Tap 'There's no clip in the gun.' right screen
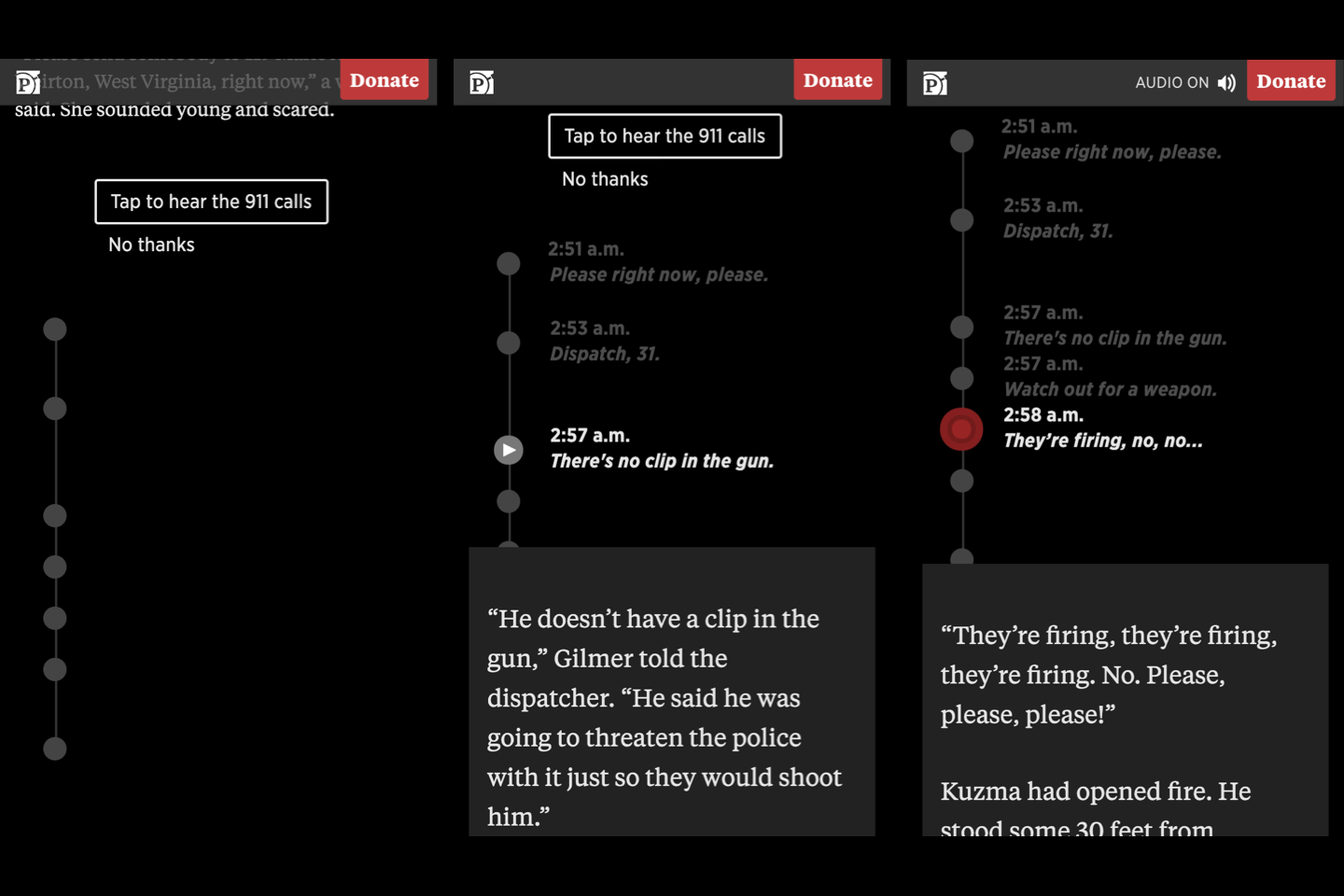 pyautogui.click(x=1115, y=339)
